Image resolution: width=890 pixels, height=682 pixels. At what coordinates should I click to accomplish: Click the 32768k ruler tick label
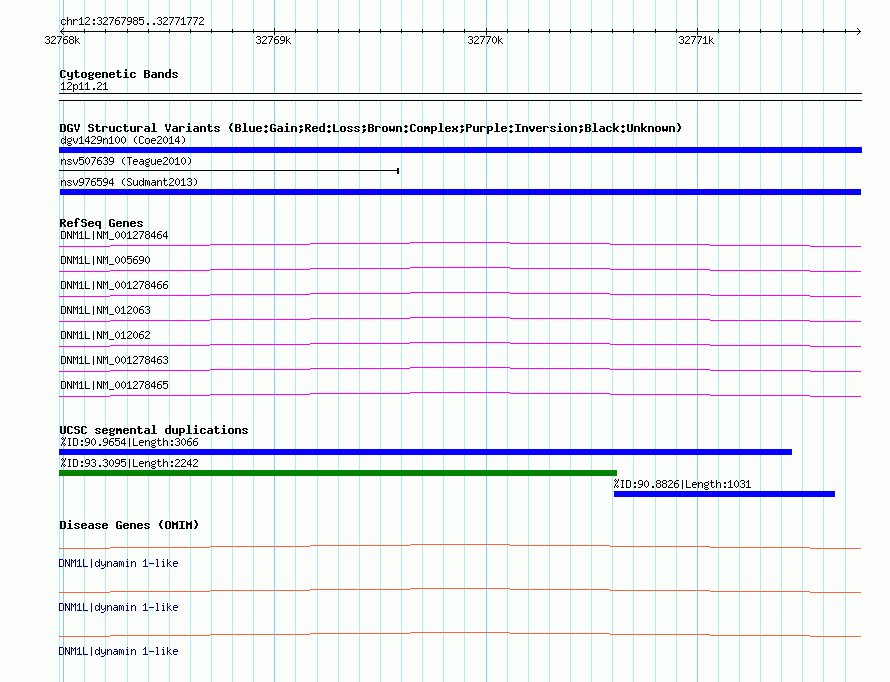[62, 40]
